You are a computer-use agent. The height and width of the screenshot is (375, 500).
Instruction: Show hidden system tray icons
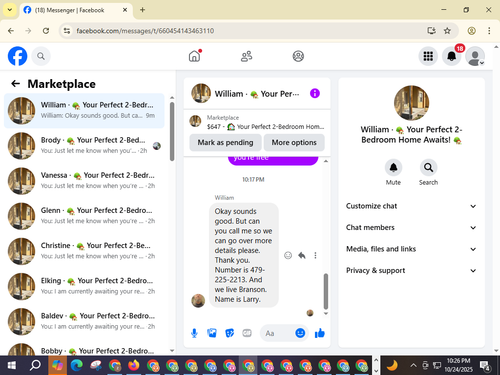click(x=413, y=365)
